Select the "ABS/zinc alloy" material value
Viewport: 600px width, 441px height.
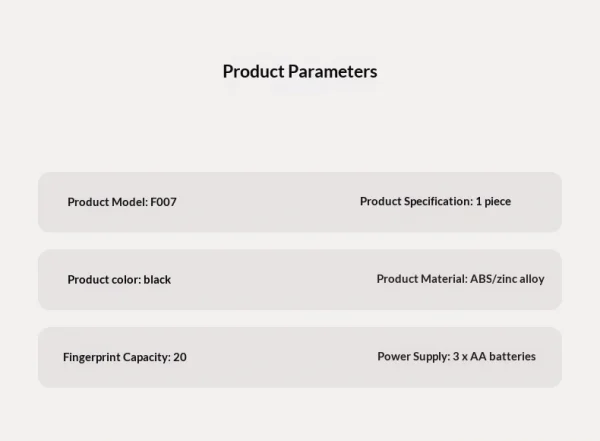click(507, 279)
